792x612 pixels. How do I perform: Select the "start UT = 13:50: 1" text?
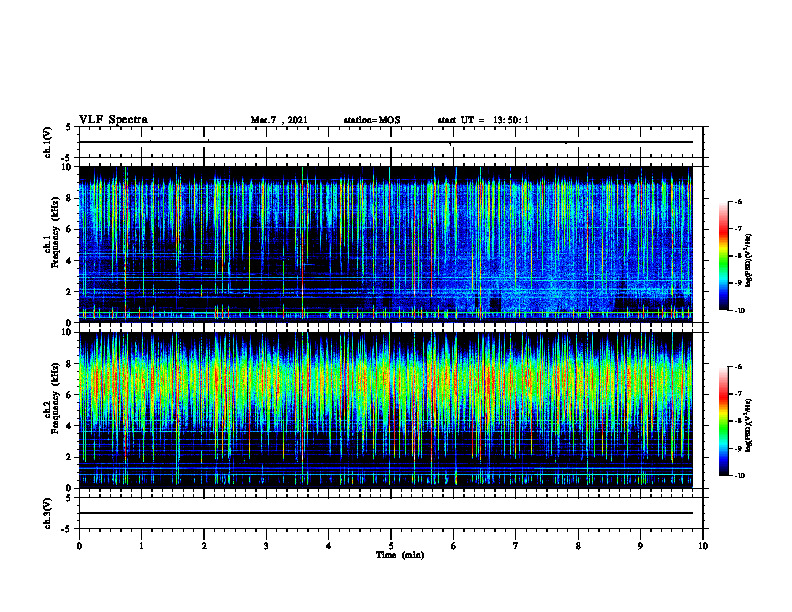483,120
